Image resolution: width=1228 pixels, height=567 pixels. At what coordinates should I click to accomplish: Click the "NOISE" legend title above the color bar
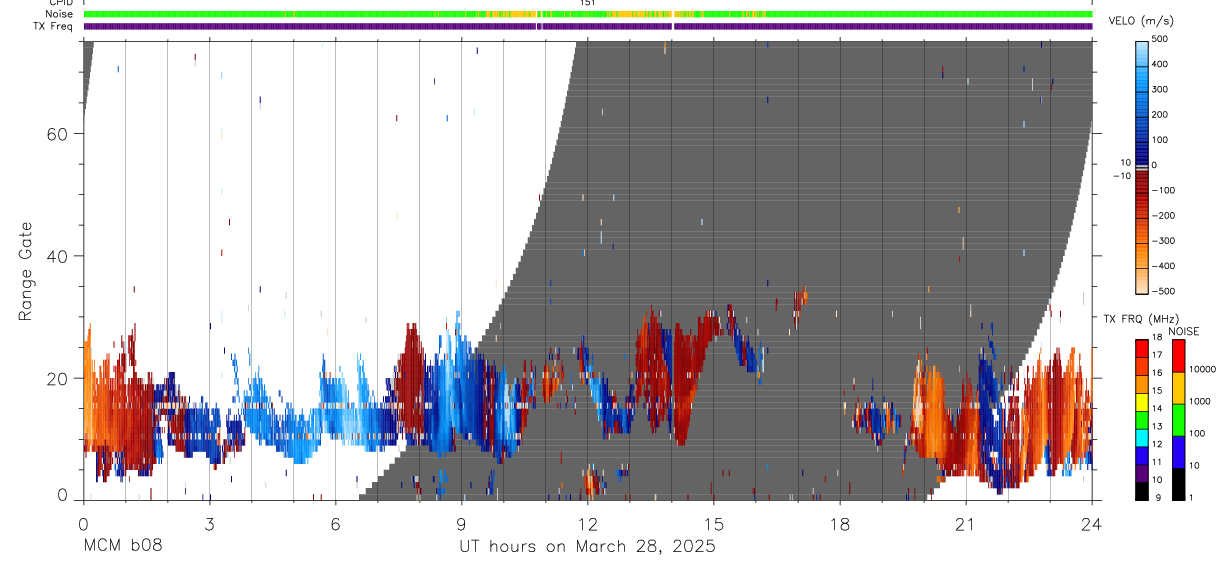coord(1183,331)
